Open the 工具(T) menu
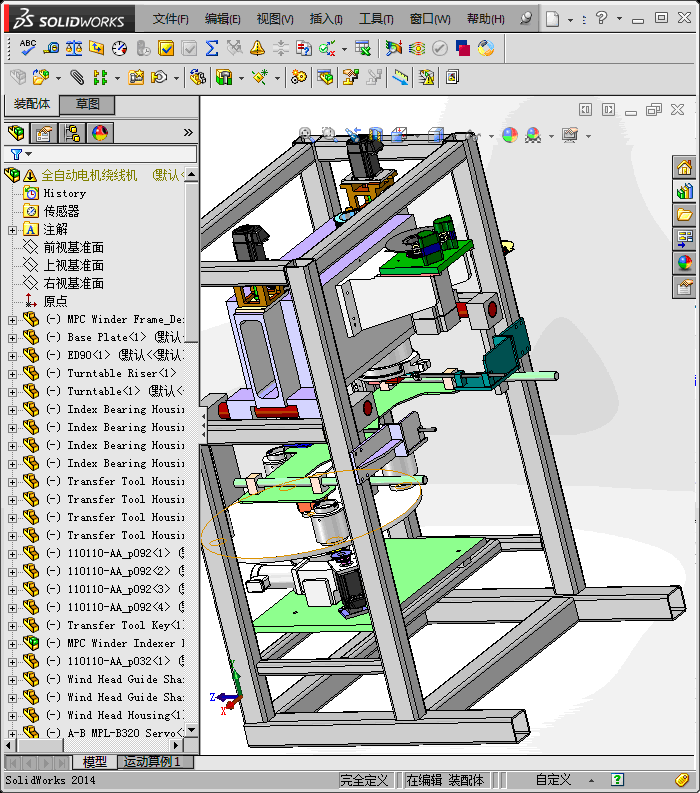This screenshot has width=700, height=793. pos(376,19)
